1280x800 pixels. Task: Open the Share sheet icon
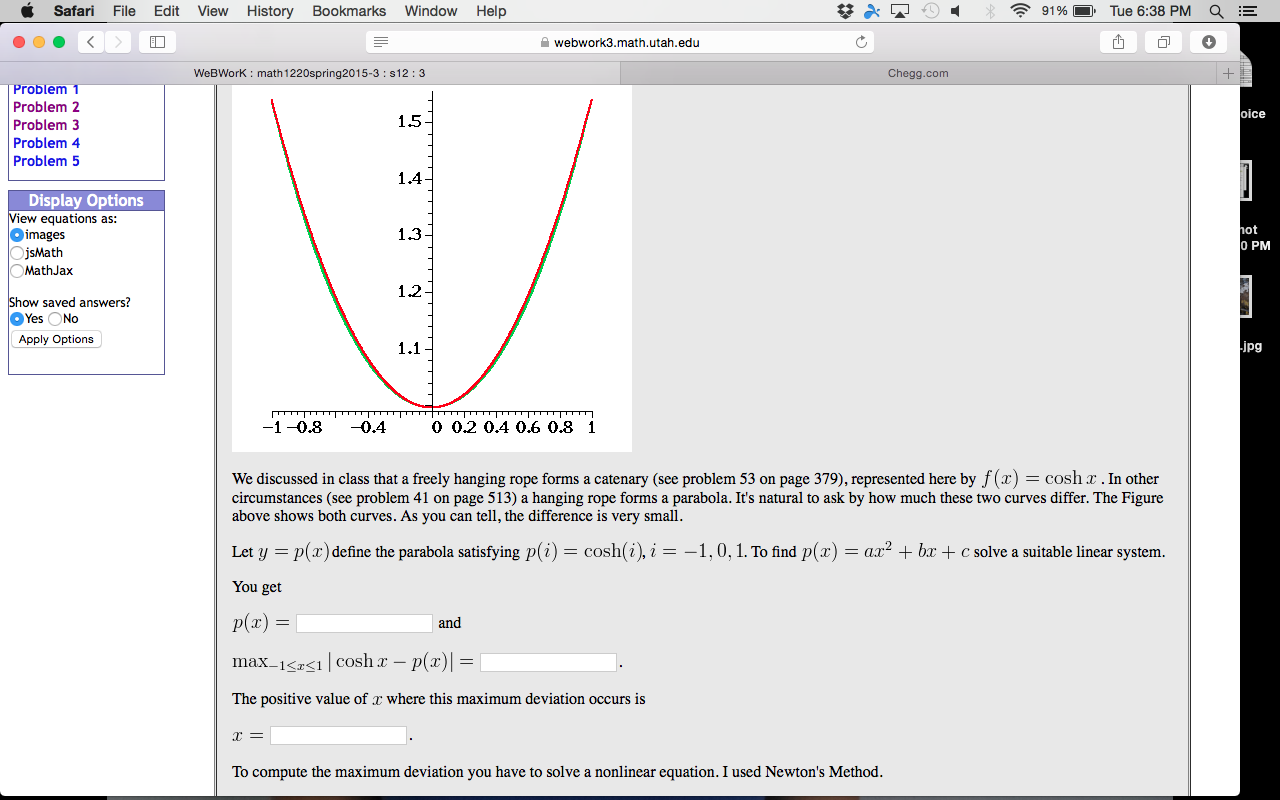tap(1118, 42)
